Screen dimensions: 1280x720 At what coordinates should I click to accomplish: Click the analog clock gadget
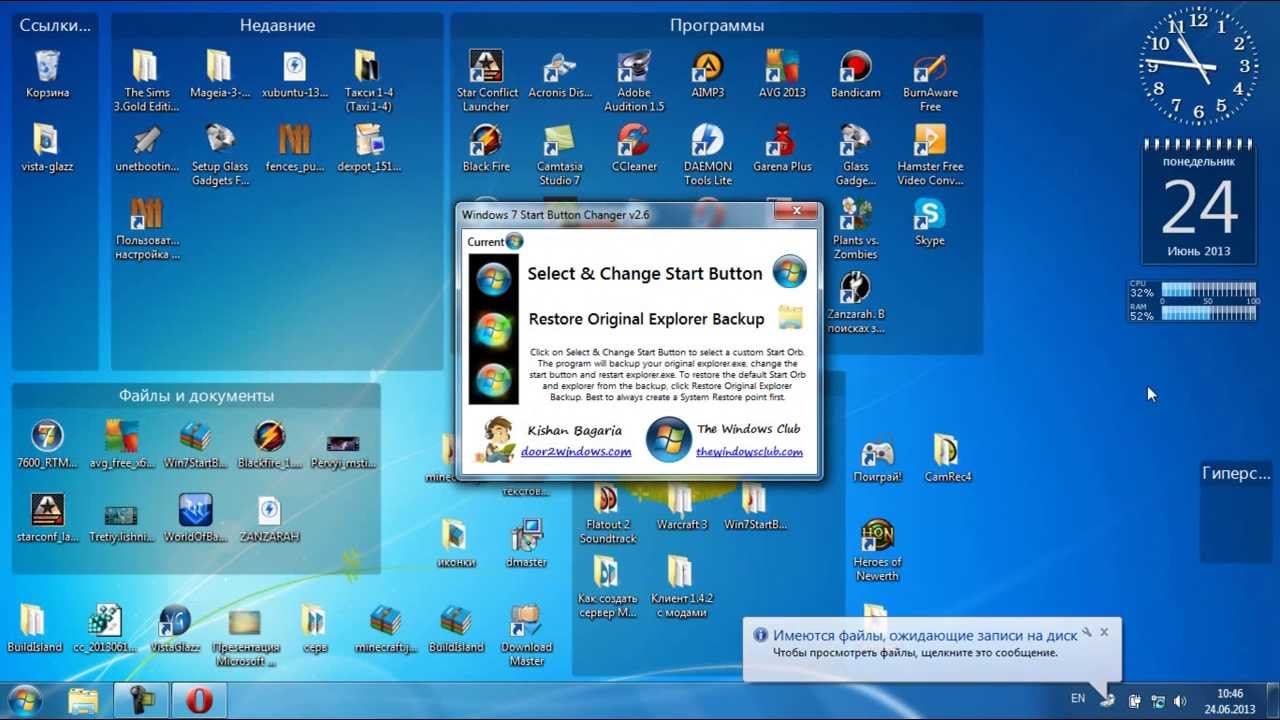click(x=1199, y=65)
